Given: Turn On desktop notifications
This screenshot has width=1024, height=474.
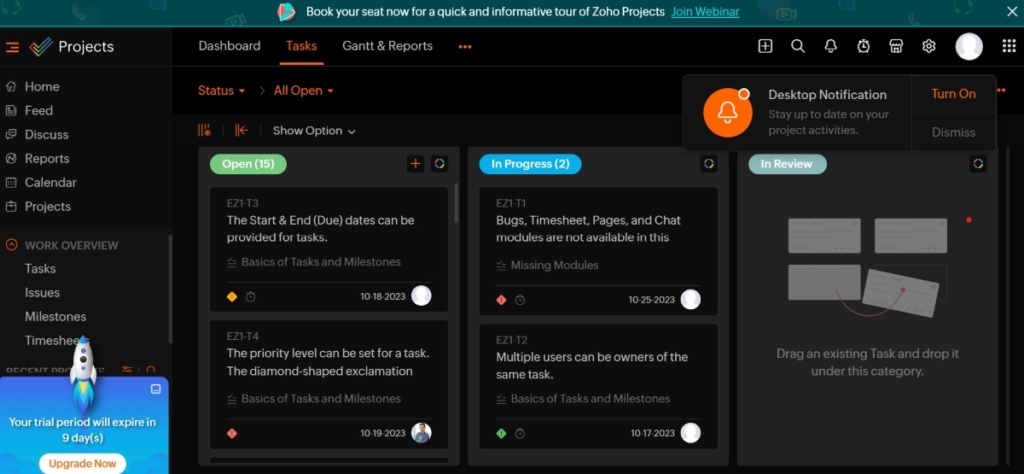Looking at the screenshot, I should [x=953, y=94].
